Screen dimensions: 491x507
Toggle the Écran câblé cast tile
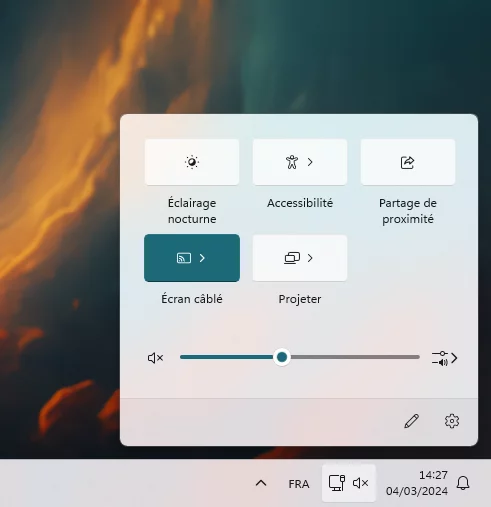point(184,258)
